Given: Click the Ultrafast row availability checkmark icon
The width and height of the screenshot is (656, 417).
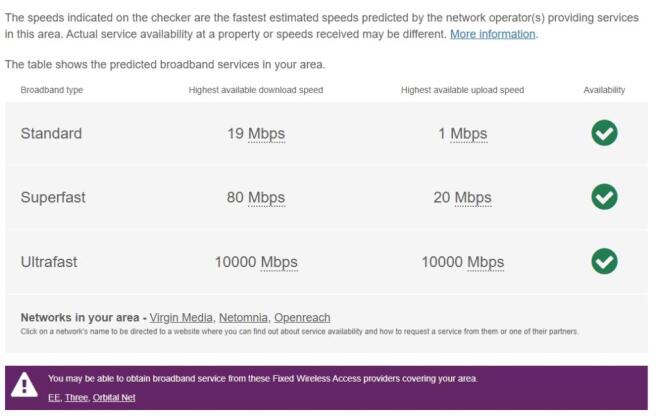Looking at the screenshot, I should click(x=604, y=261).
